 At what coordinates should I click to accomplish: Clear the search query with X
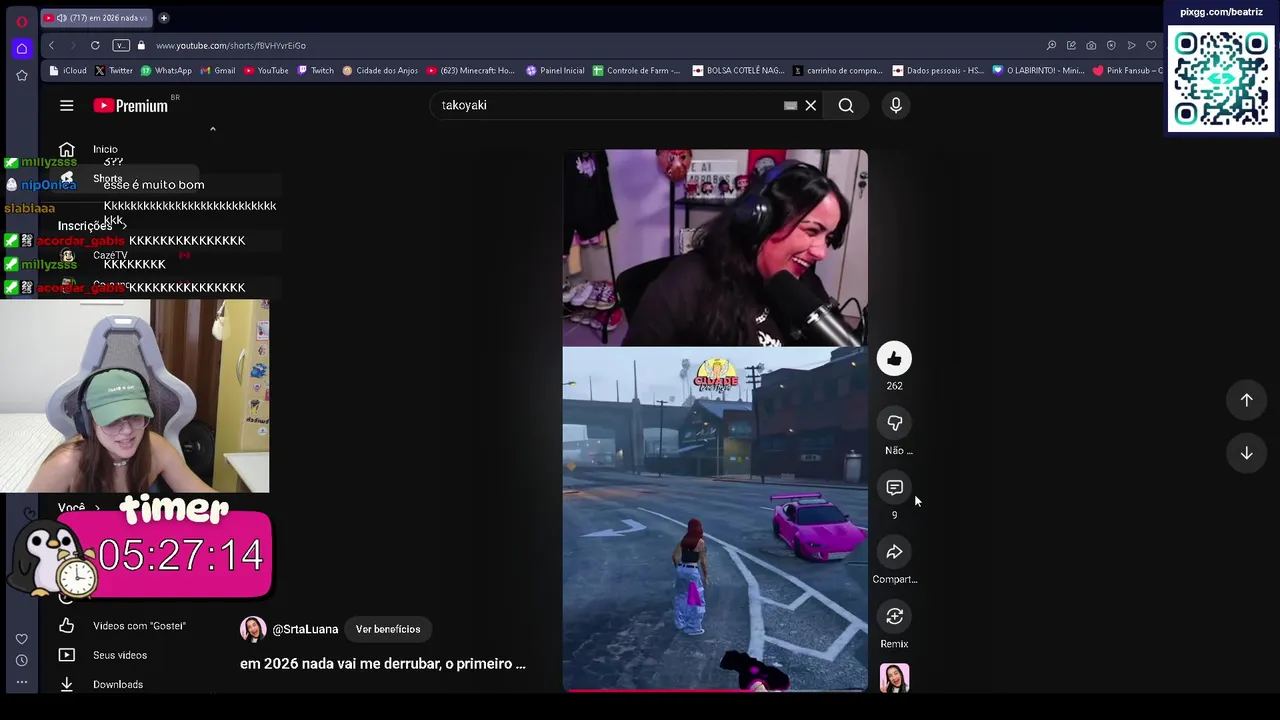click(811, 105)
